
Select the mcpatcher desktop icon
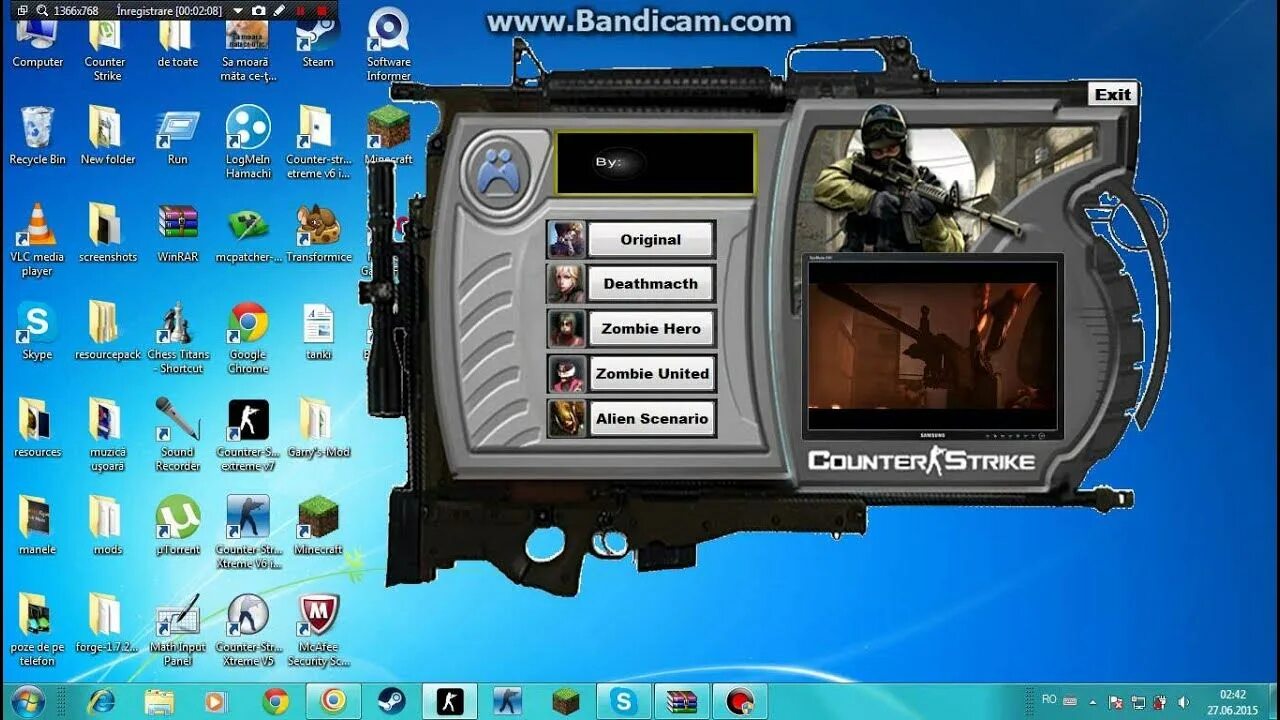pyautogui.click(x=248, y=234)
